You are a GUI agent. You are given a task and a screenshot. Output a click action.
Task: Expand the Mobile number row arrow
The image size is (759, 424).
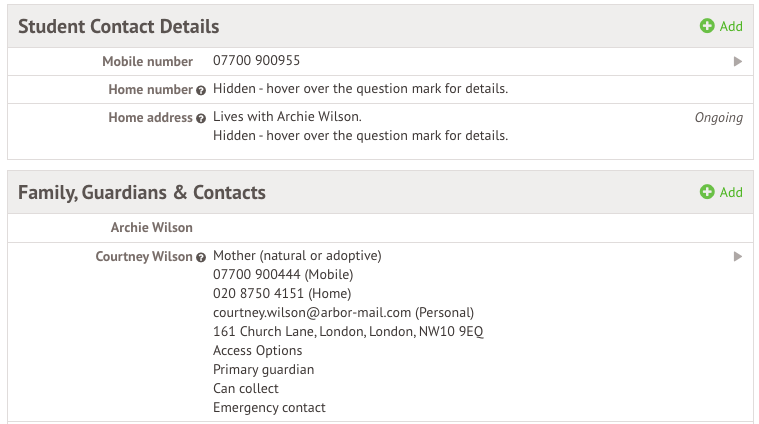point(738,61)
